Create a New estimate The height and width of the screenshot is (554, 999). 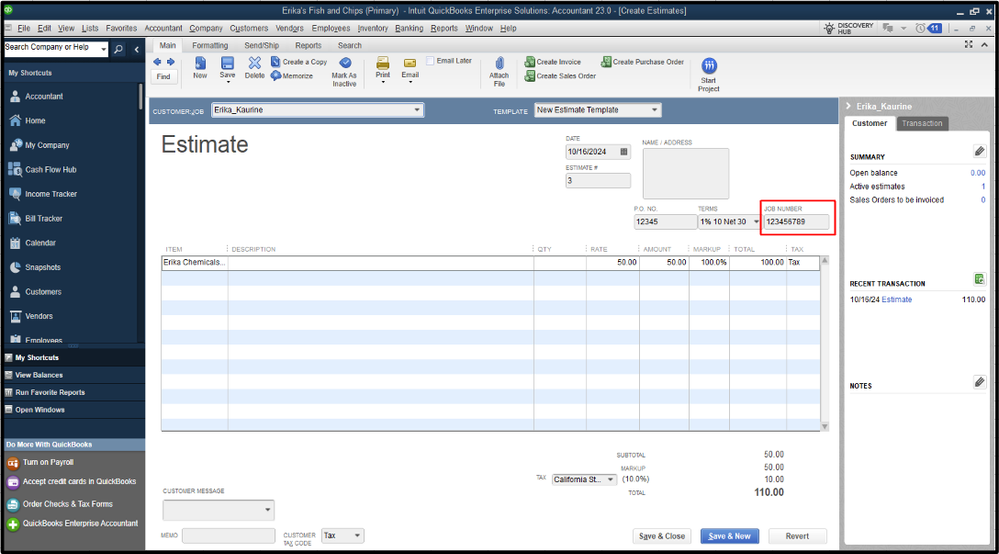click(x=200, y=67)
